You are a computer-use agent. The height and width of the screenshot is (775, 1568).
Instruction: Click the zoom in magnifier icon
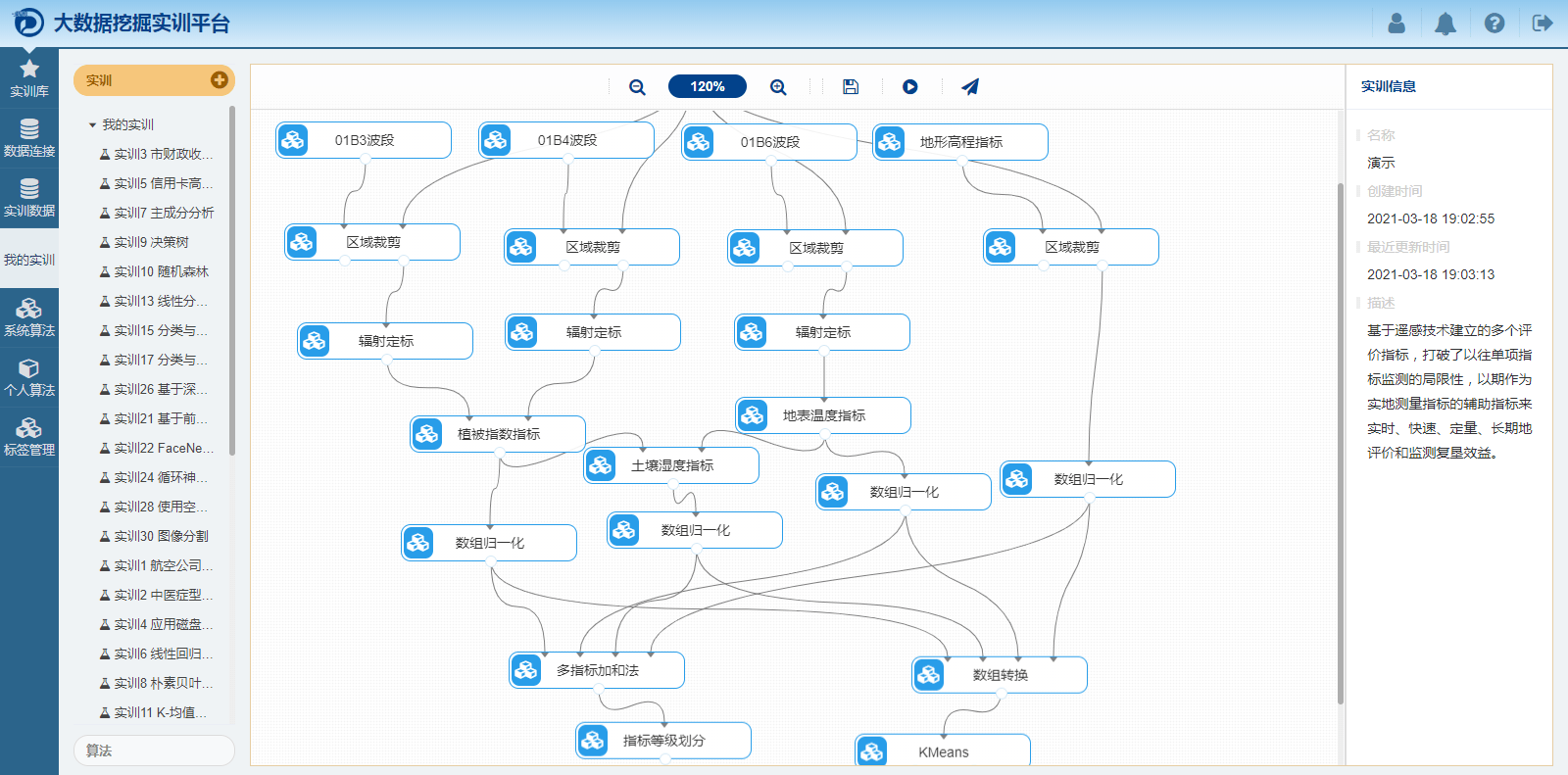pyautogui.click(x=778, y=87)
